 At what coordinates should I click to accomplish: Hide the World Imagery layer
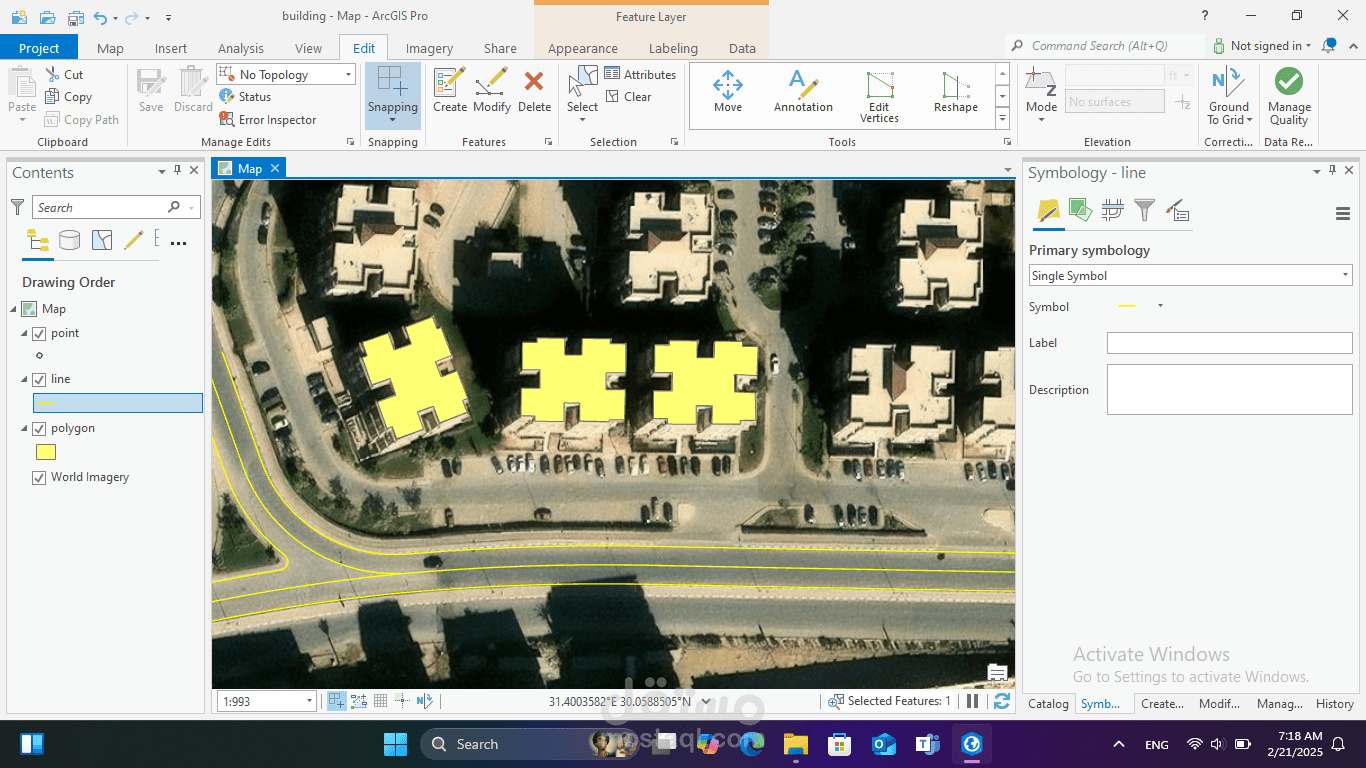pyautogui.click(x=39, y=477)
